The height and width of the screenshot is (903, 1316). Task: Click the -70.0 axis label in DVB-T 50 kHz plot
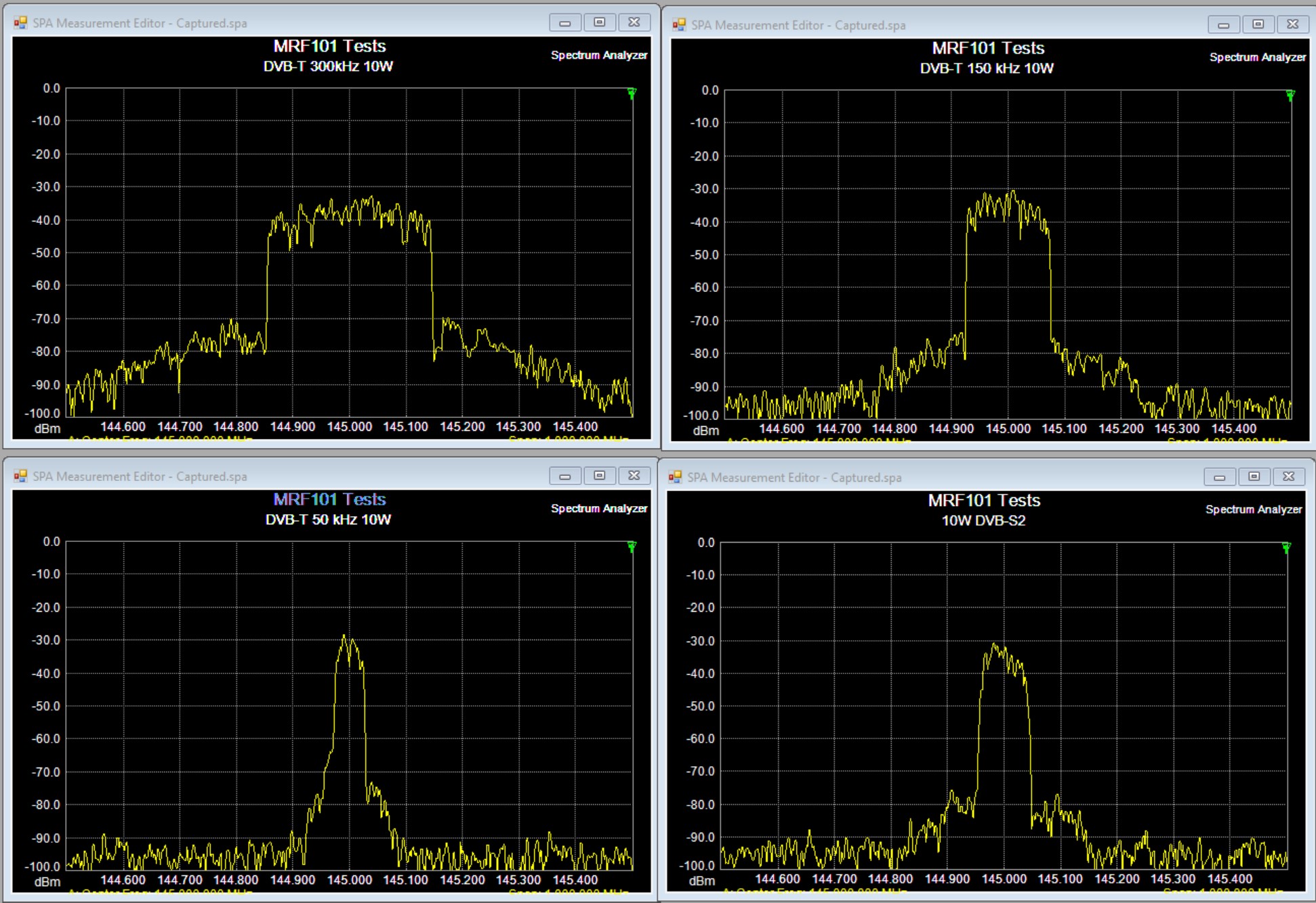tap(46, 772)
